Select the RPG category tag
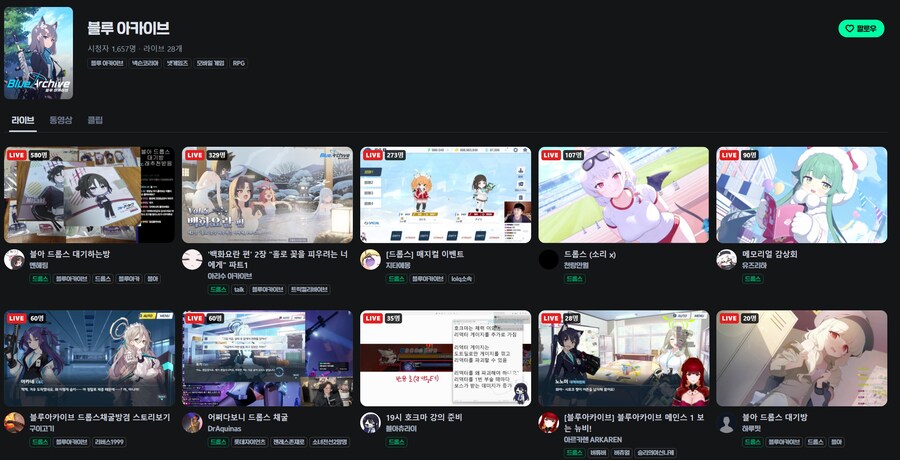This screenshot has width=900, height=460. point(239,63)
